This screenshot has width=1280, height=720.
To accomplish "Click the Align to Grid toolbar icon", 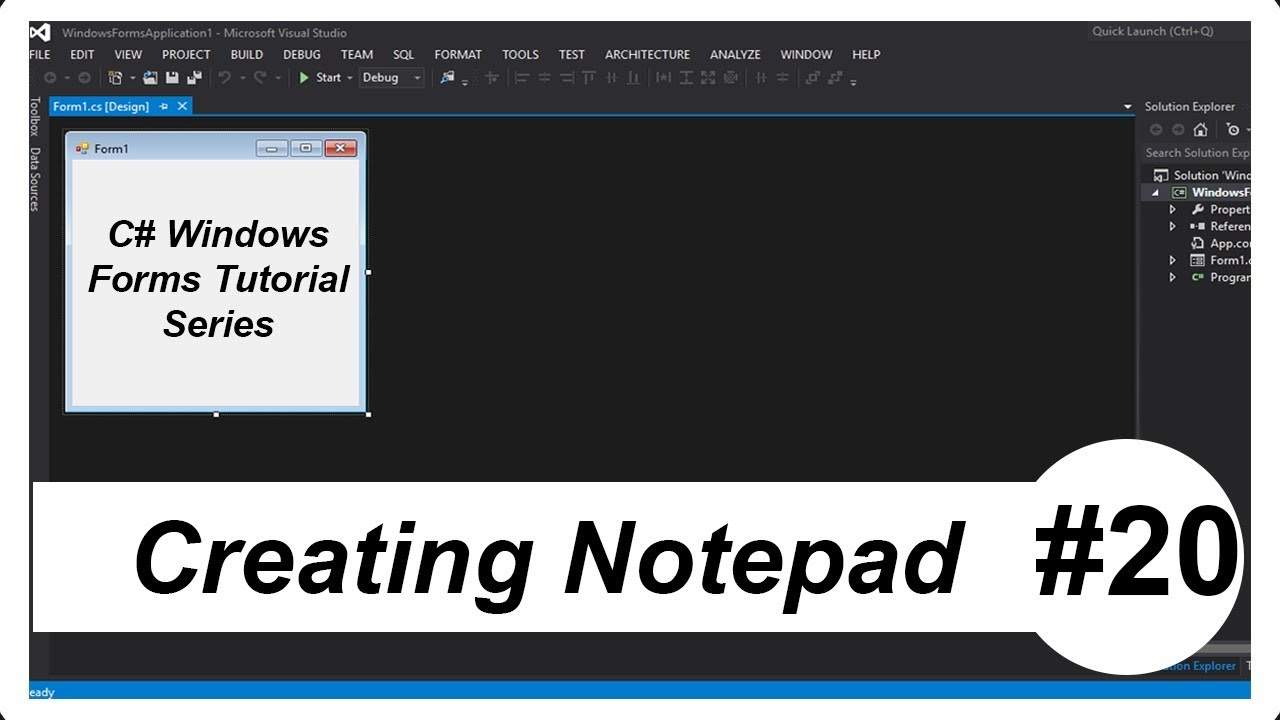I will point(492,77).
